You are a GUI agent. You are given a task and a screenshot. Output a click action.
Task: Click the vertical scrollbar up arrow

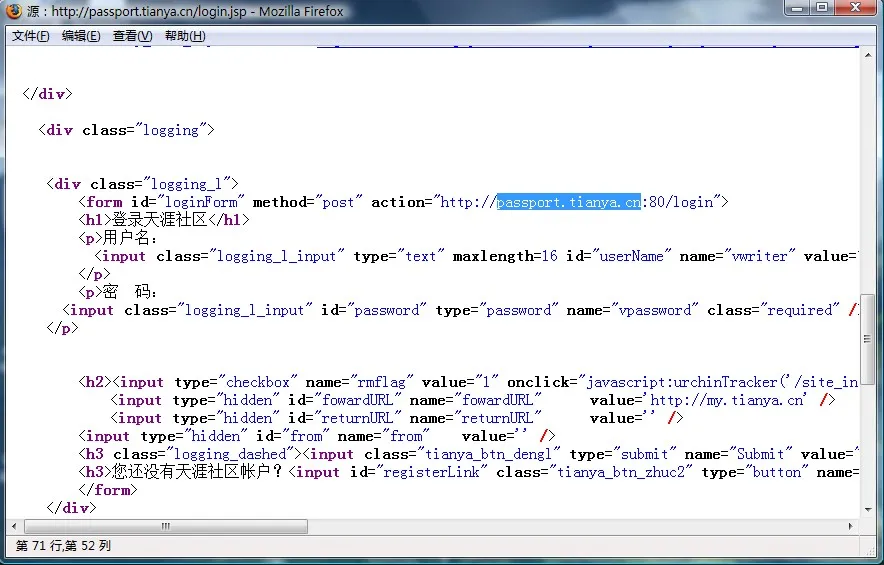point(868,56)
